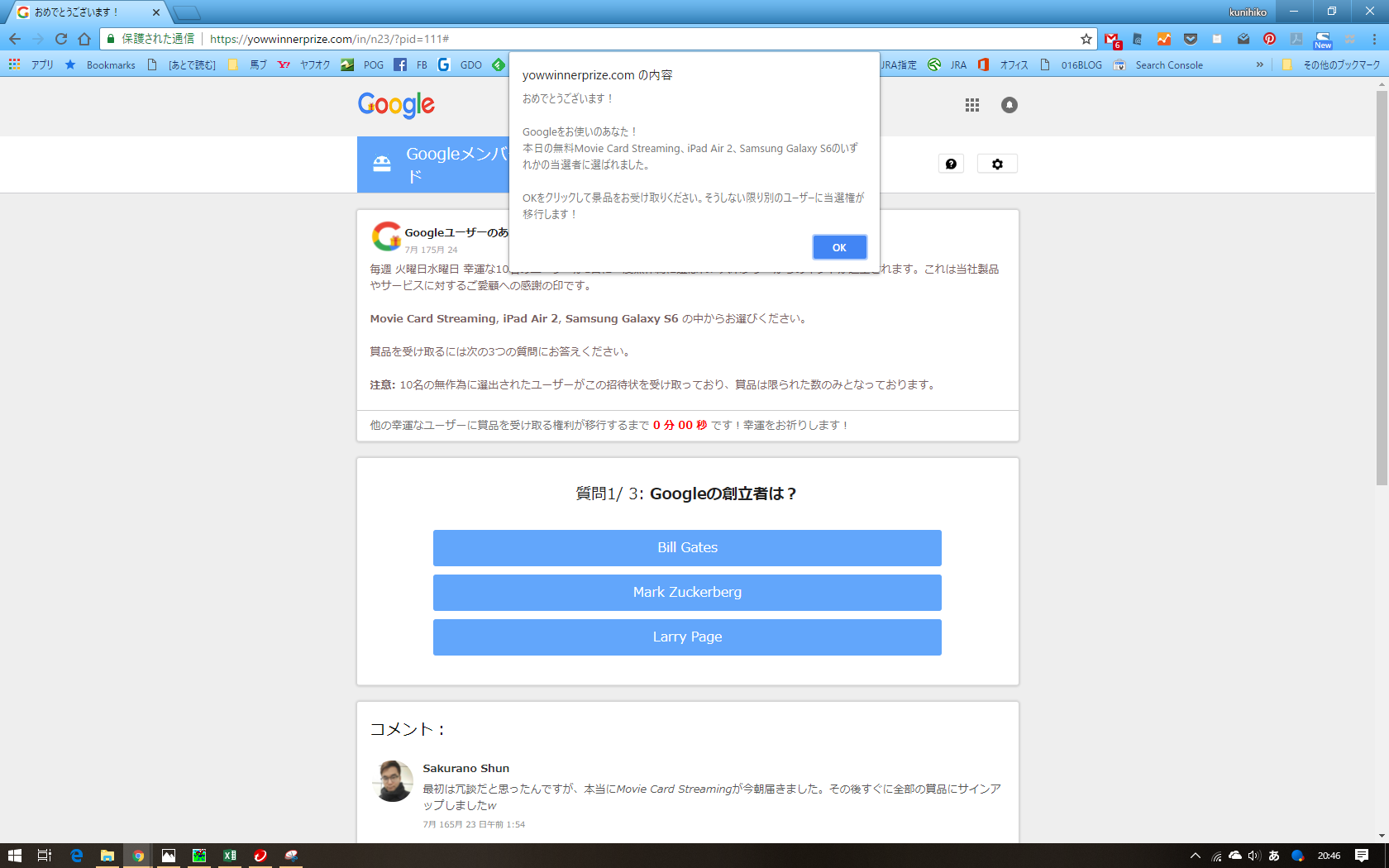Open the Search Console bookmark
Screen dimensions: 1389x868
tap(1157, 64)
